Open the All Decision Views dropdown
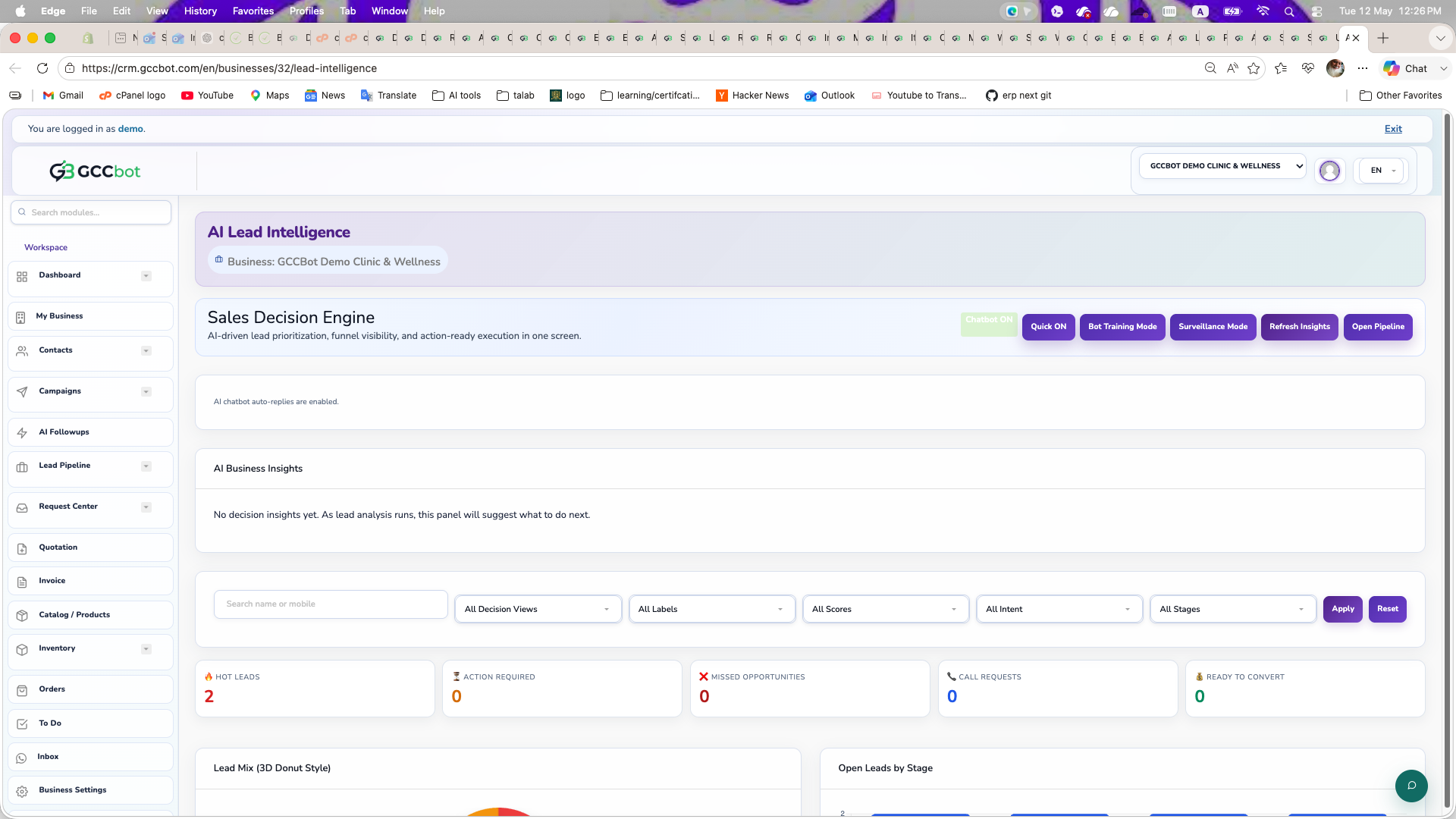This screenshot has height=819, width=1456. coord(538,609)
